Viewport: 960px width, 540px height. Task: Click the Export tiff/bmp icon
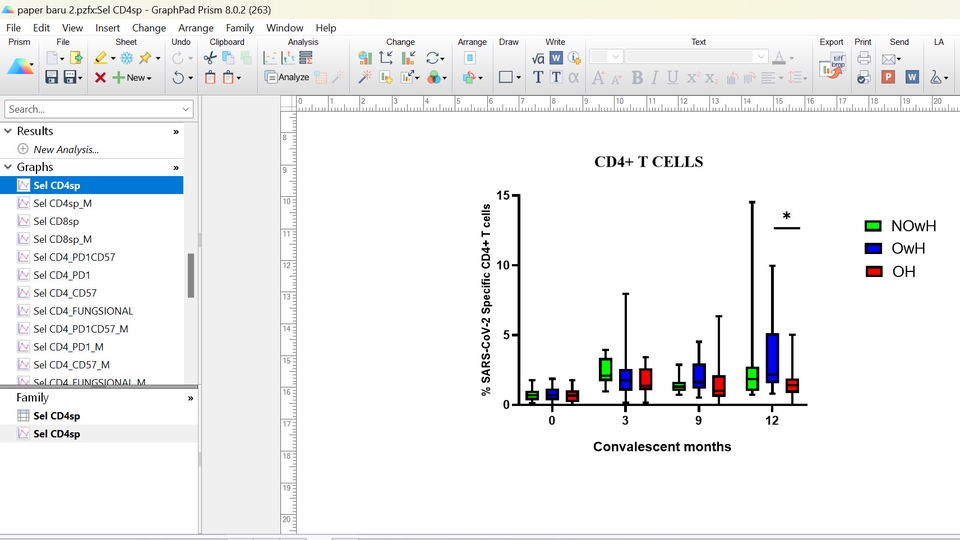[x=832, y=67]
